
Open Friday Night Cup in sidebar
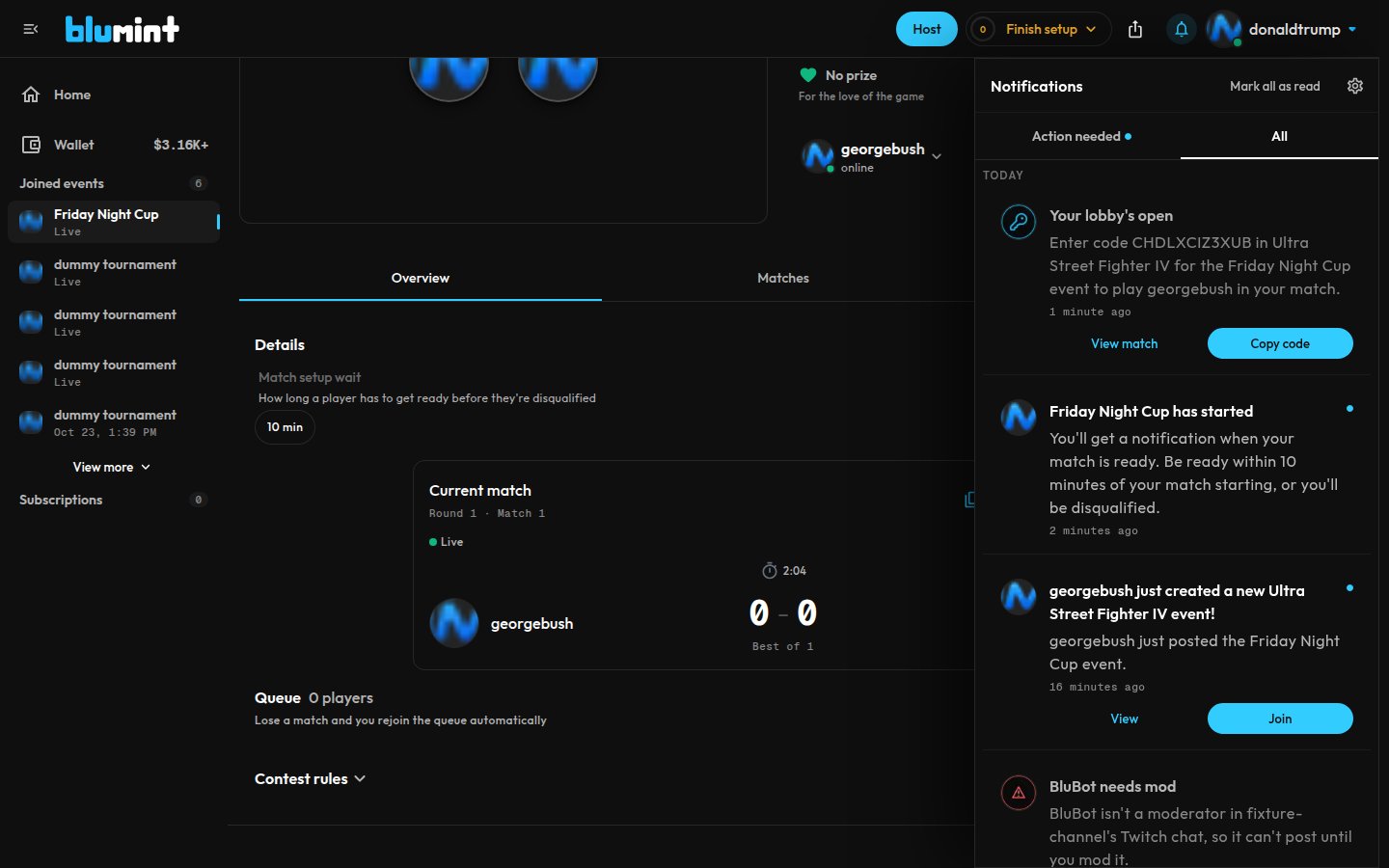click(114, 222)
